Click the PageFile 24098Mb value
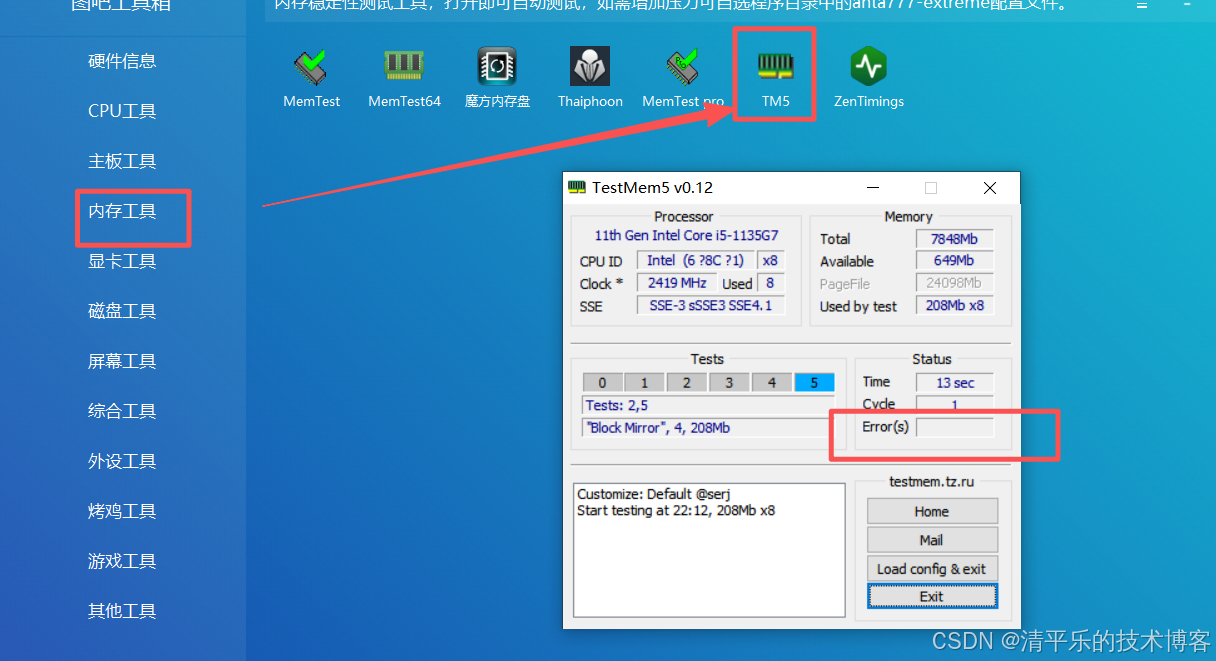1216x661 pixels. pos(955,283)
